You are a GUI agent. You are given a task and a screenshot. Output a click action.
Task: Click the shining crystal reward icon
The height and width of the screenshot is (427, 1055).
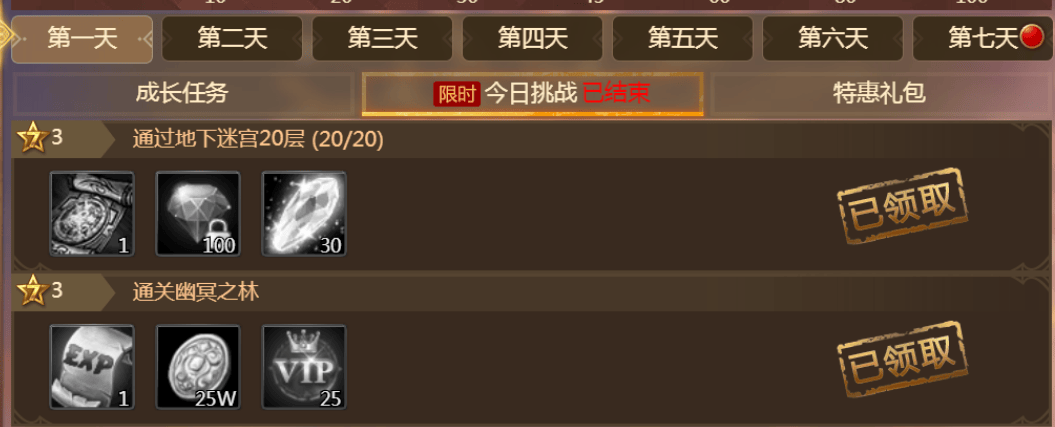click(304, 214)
